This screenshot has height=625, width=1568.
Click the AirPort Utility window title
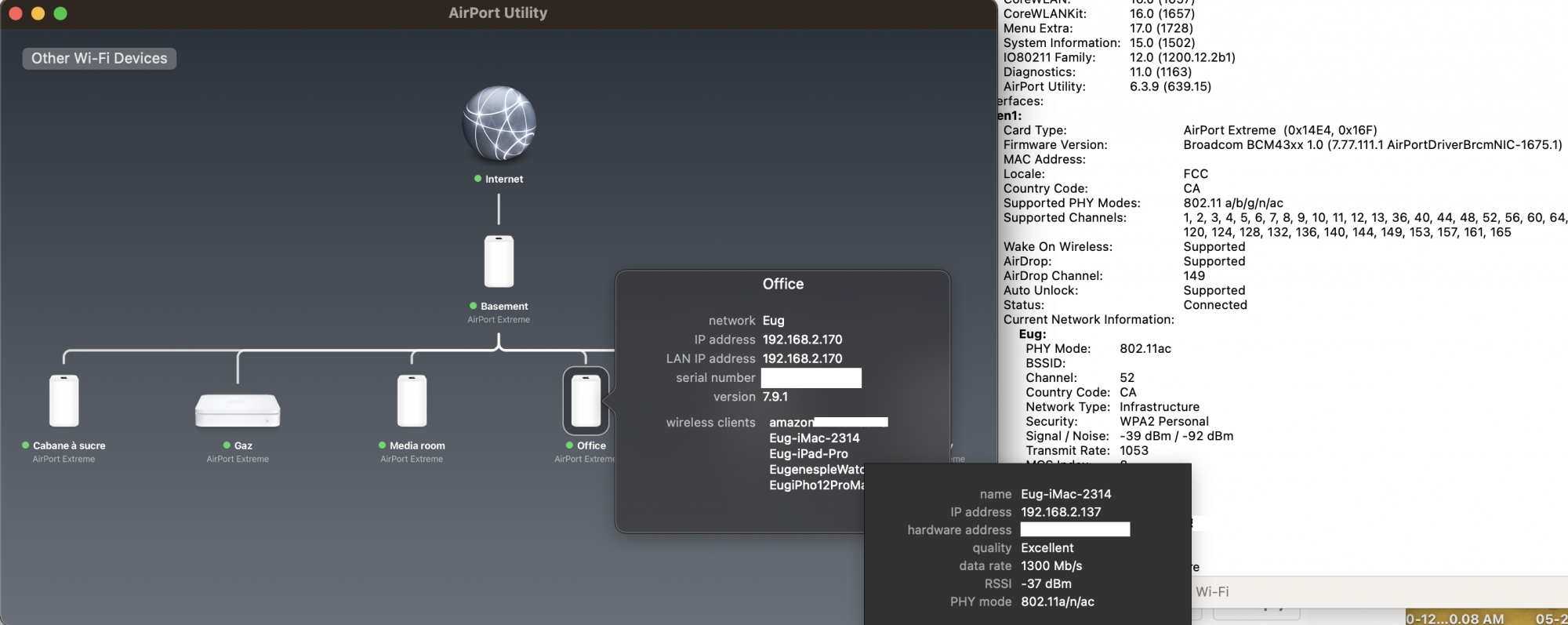[498, 13]
